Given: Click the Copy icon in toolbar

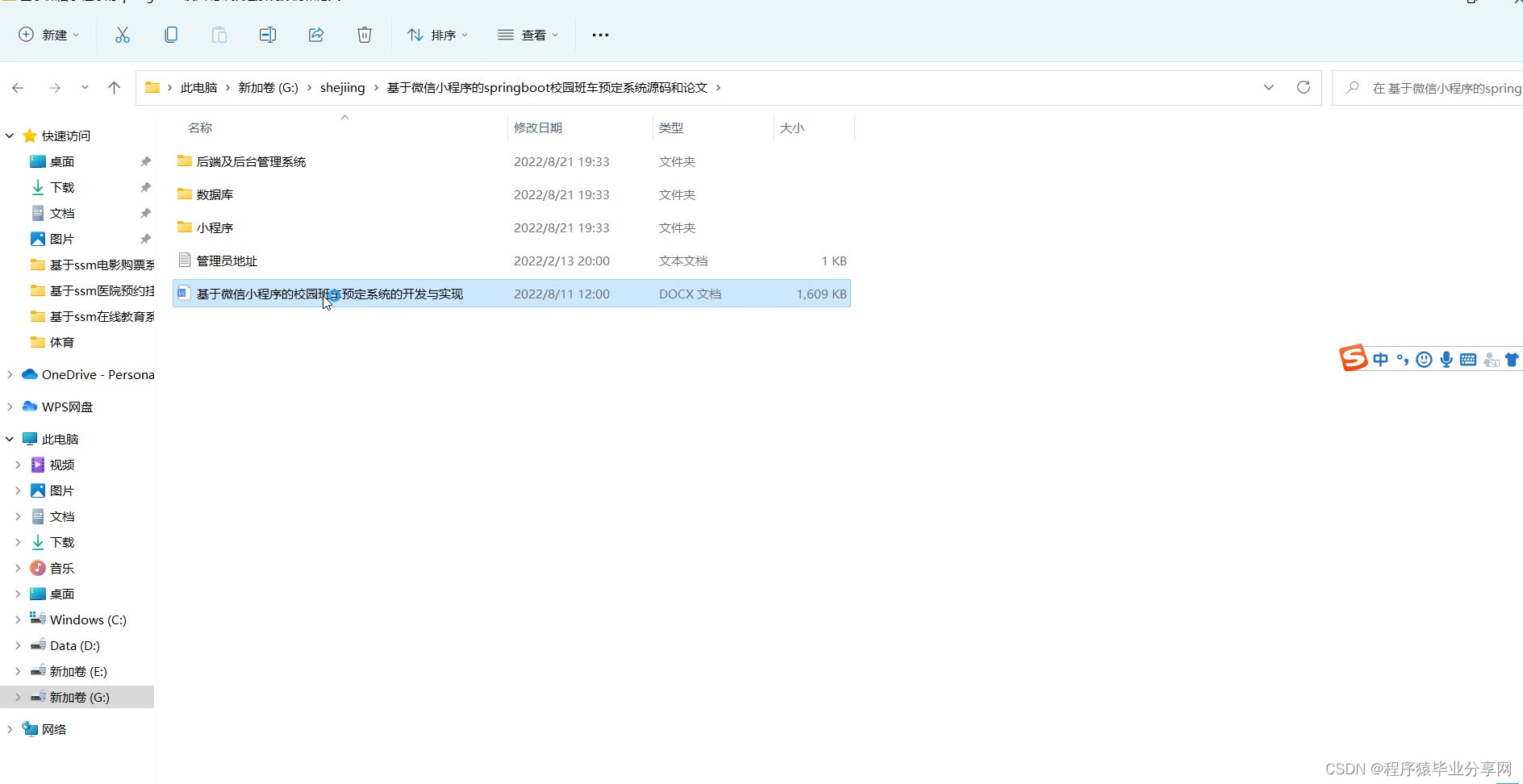Looking at the screenshot, I should 171,35.
